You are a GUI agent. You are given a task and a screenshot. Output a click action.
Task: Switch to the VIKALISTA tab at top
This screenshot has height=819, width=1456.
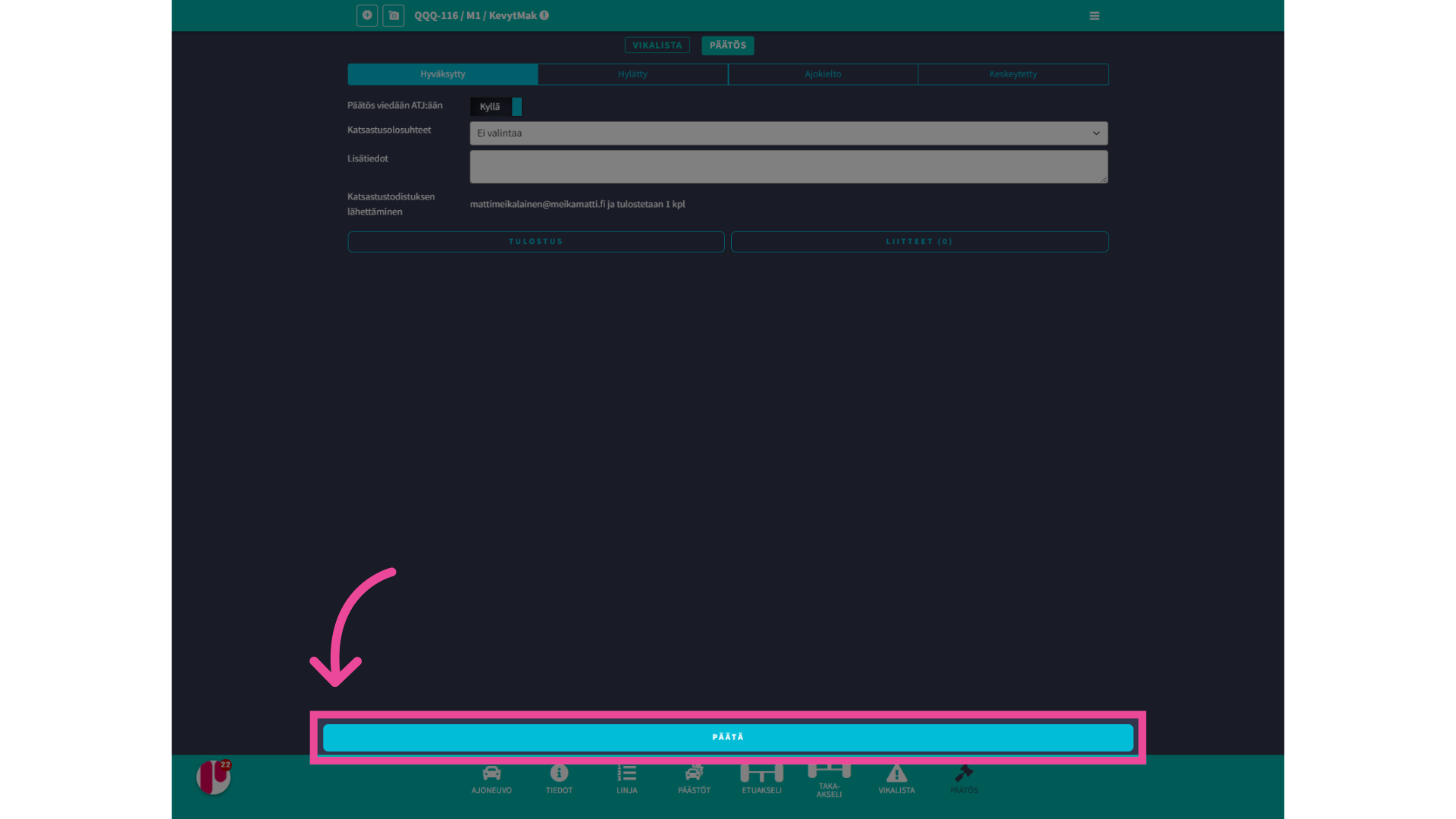[x=657, y=45]
